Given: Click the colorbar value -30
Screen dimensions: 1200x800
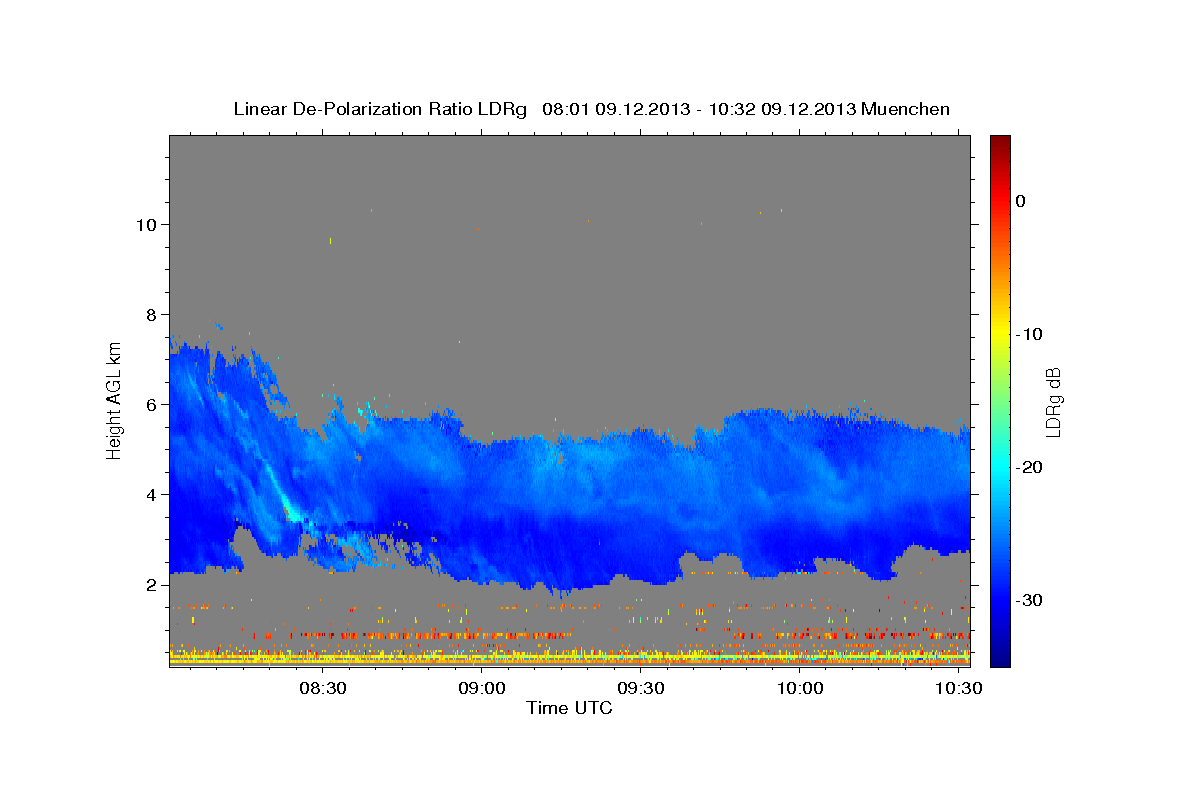Looking at the screenshot, I should click(x=1029, y=600).
